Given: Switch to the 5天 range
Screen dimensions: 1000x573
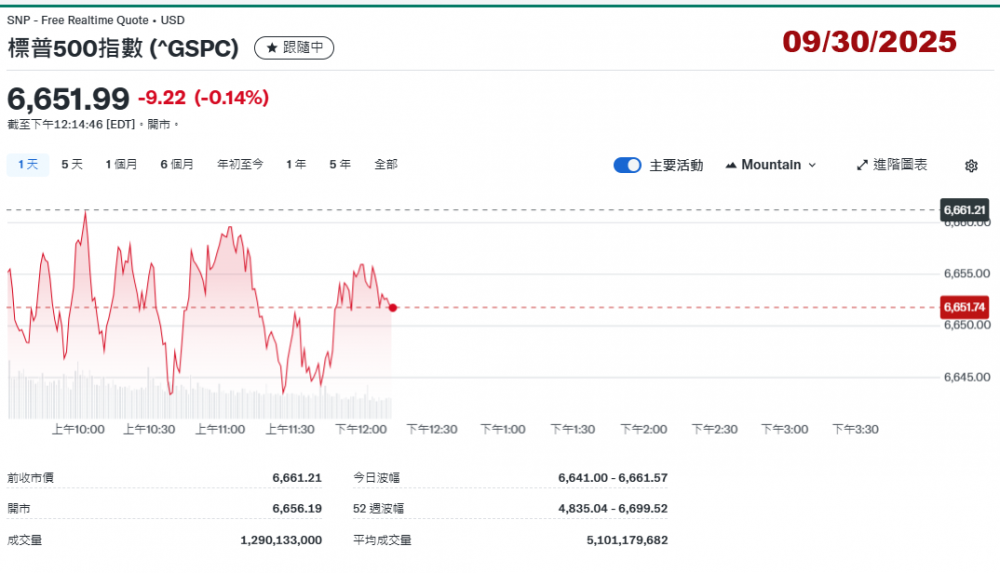Looking at the screenshot, I should click(x=72, y=164).
